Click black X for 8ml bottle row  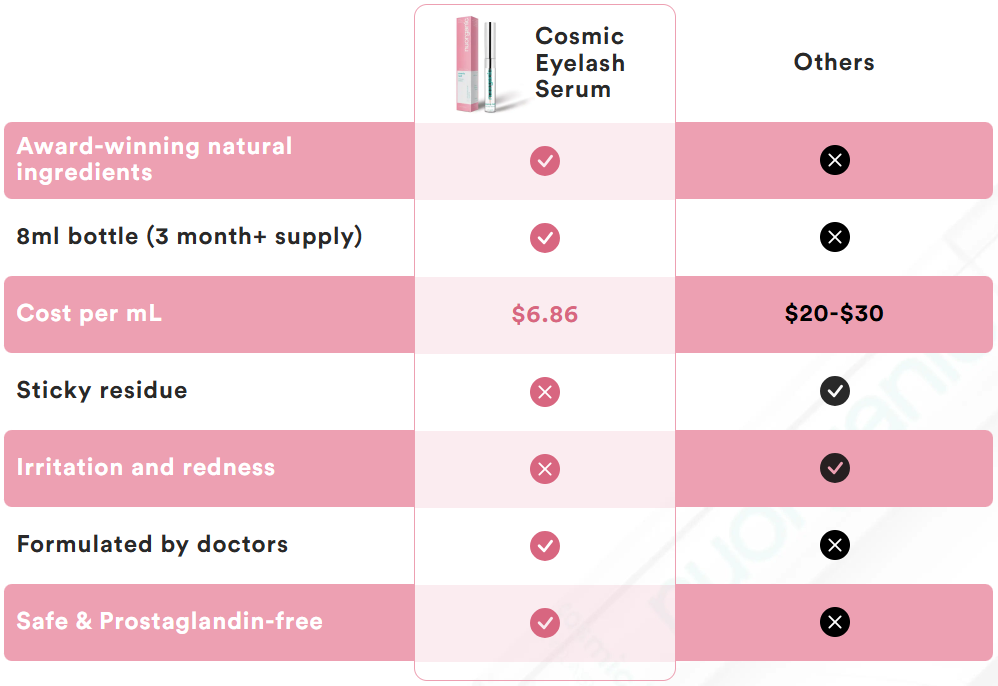835,237
